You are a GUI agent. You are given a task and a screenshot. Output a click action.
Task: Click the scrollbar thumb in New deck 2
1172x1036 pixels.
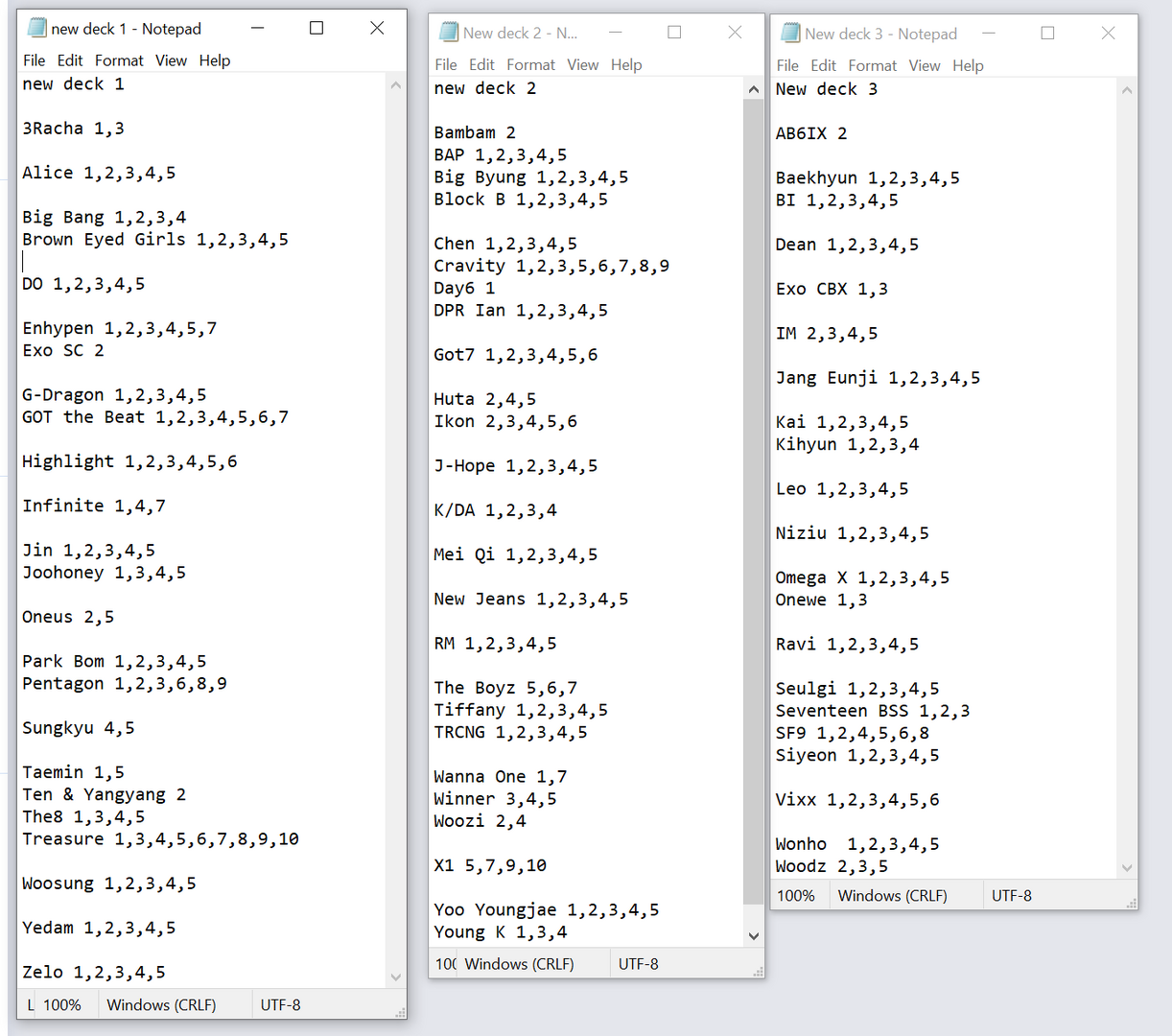[x=754, y=501]
